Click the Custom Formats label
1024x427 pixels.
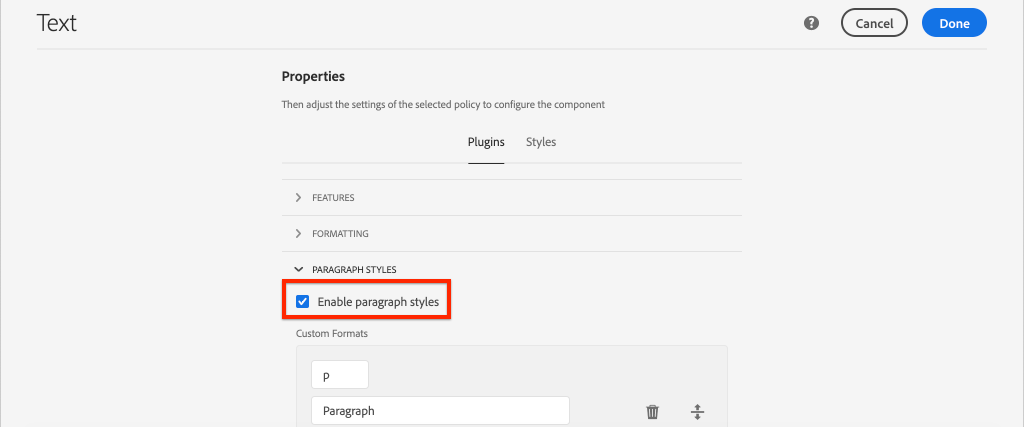pos(333,332)
